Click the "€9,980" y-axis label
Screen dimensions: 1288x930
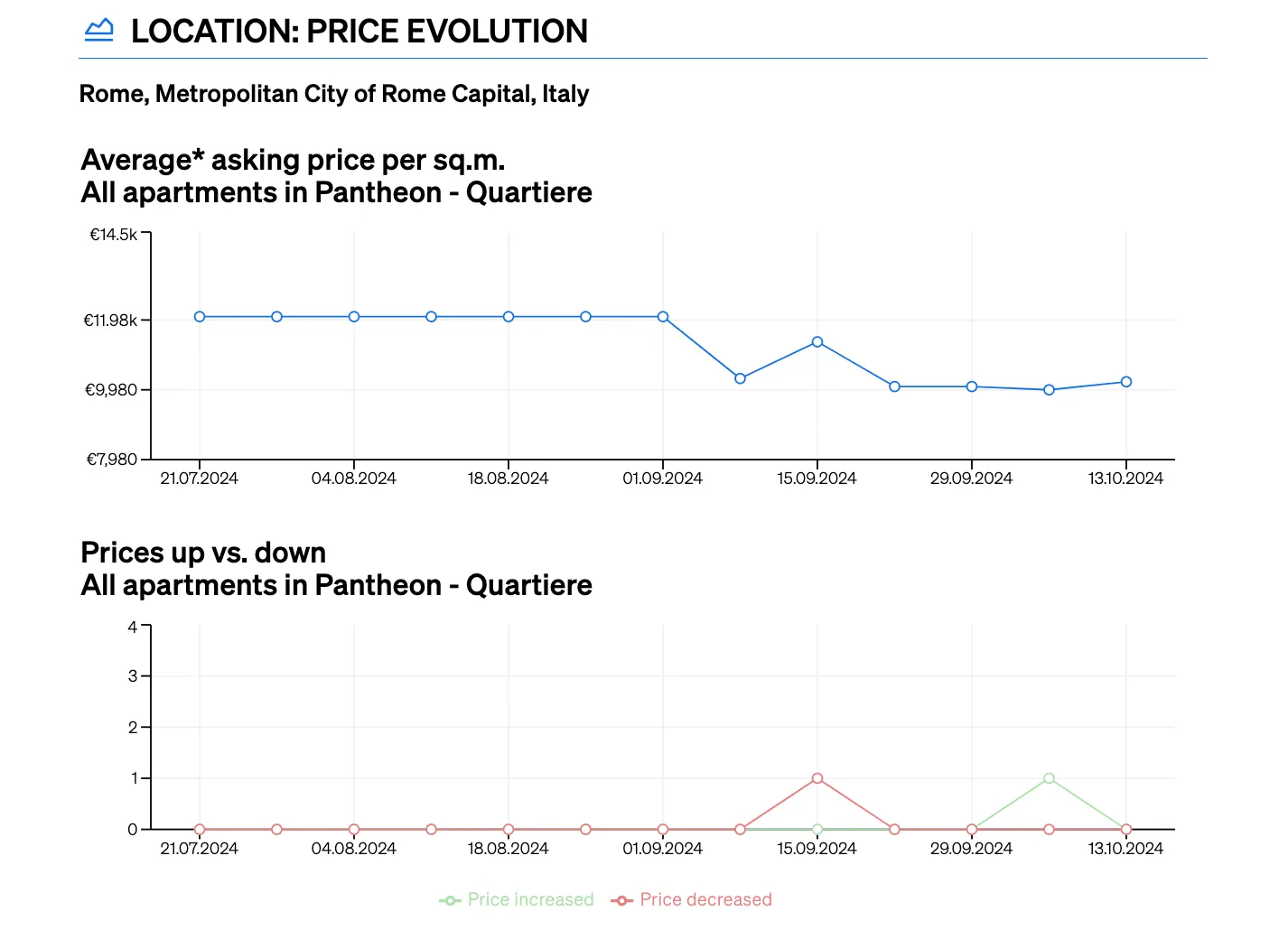pyautogui.click(x=111, y=390)
